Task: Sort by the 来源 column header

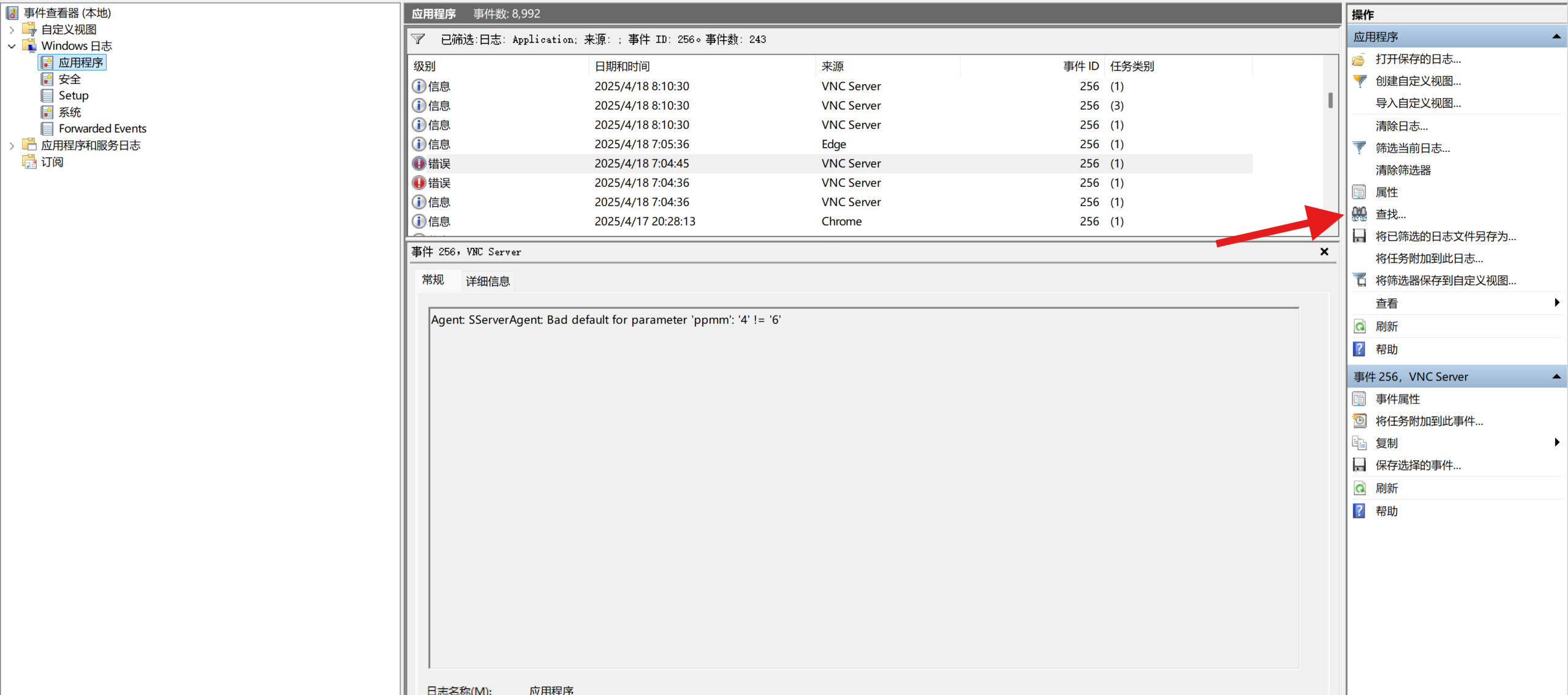Action: click(x=887, y=66)
